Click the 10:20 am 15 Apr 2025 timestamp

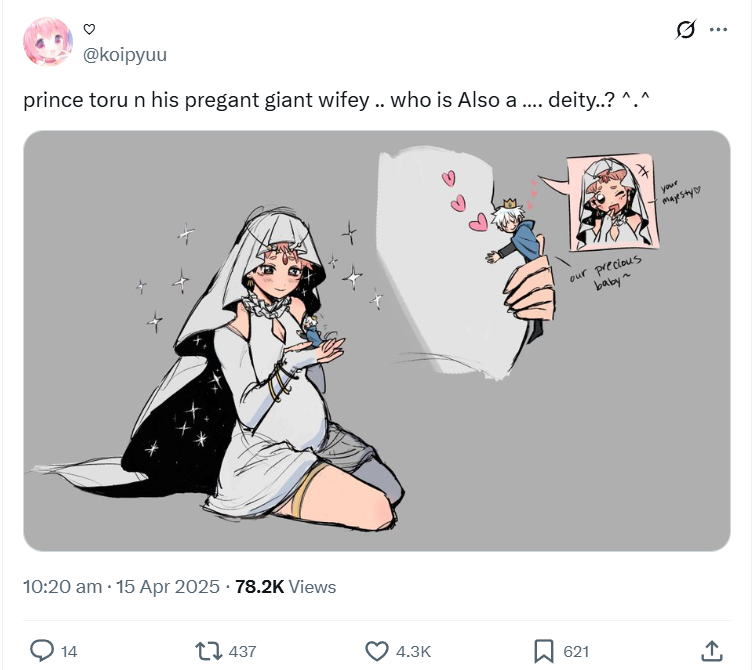121,587
